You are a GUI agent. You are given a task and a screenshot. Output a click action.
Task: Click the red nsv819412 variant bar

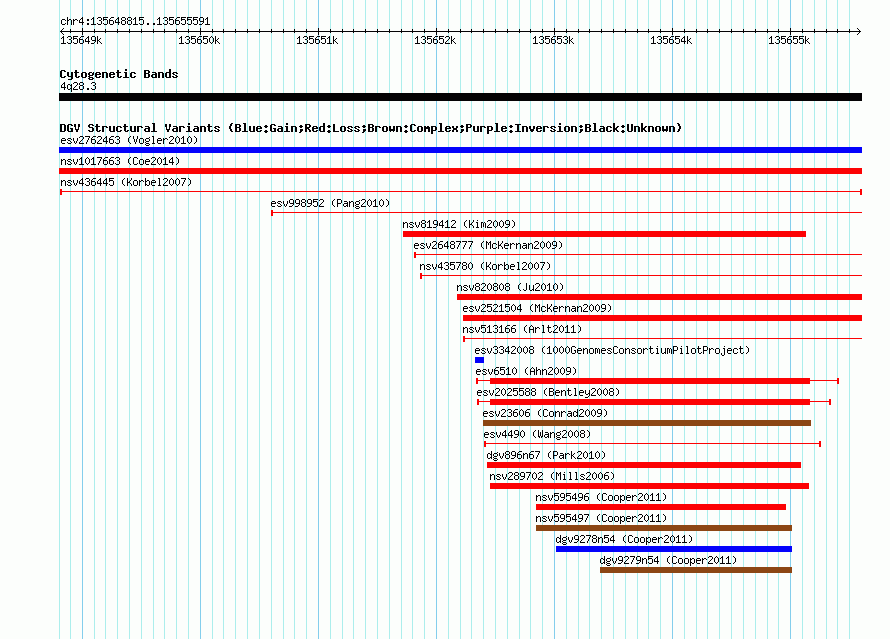(604, 234)
